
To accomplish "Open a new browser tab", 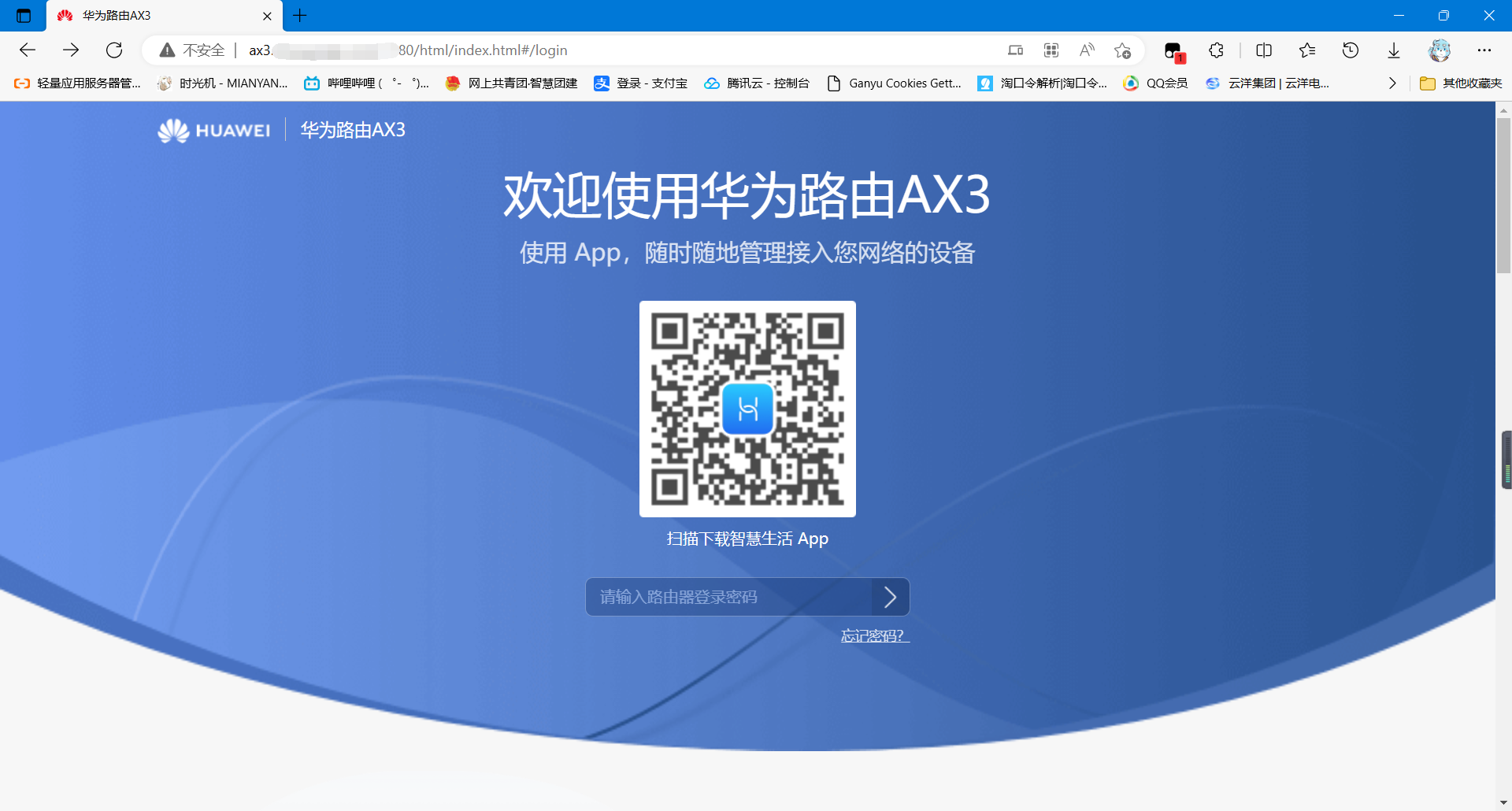I will 300,16.
